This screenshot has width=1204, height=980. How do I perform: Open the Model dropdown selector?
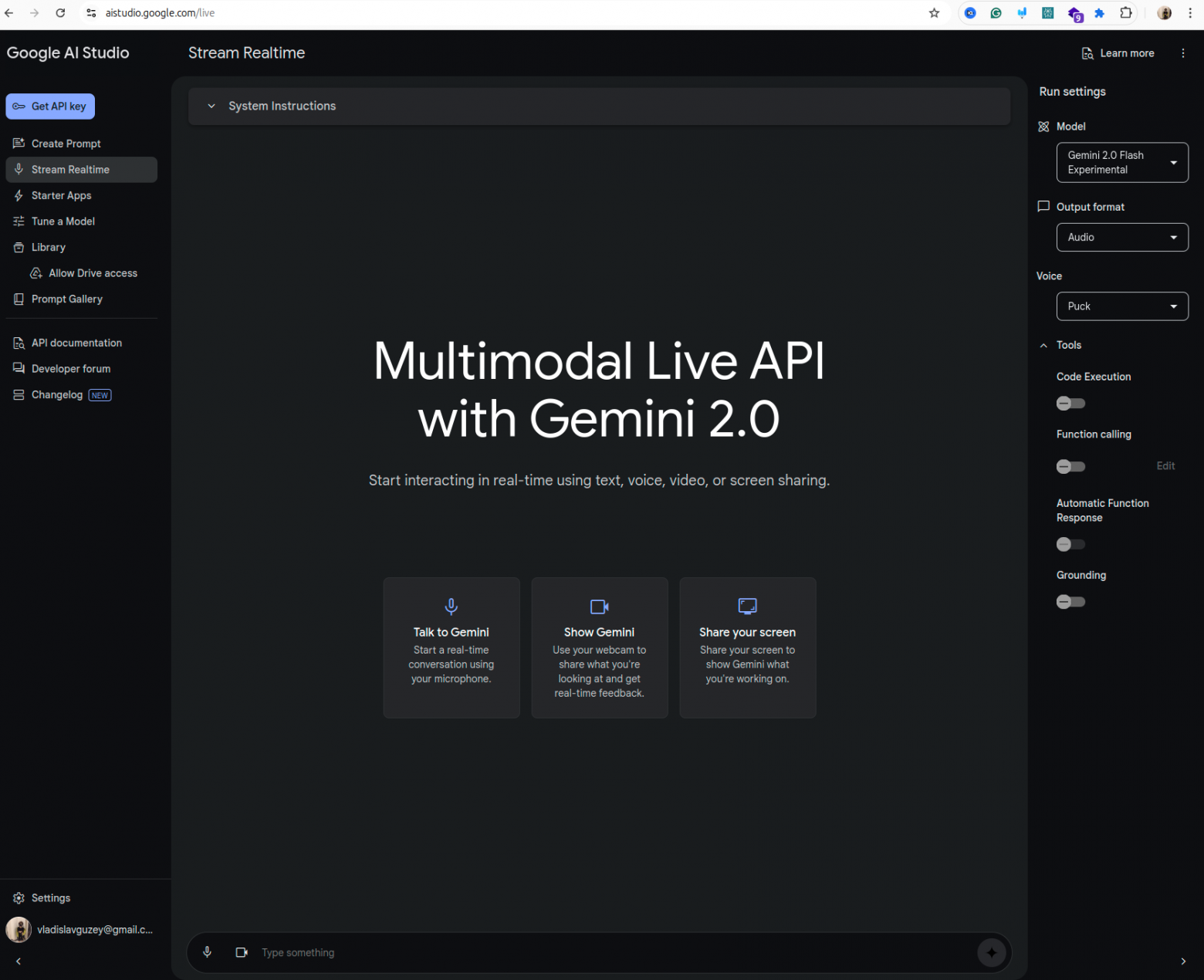[x=1121, y=163]
